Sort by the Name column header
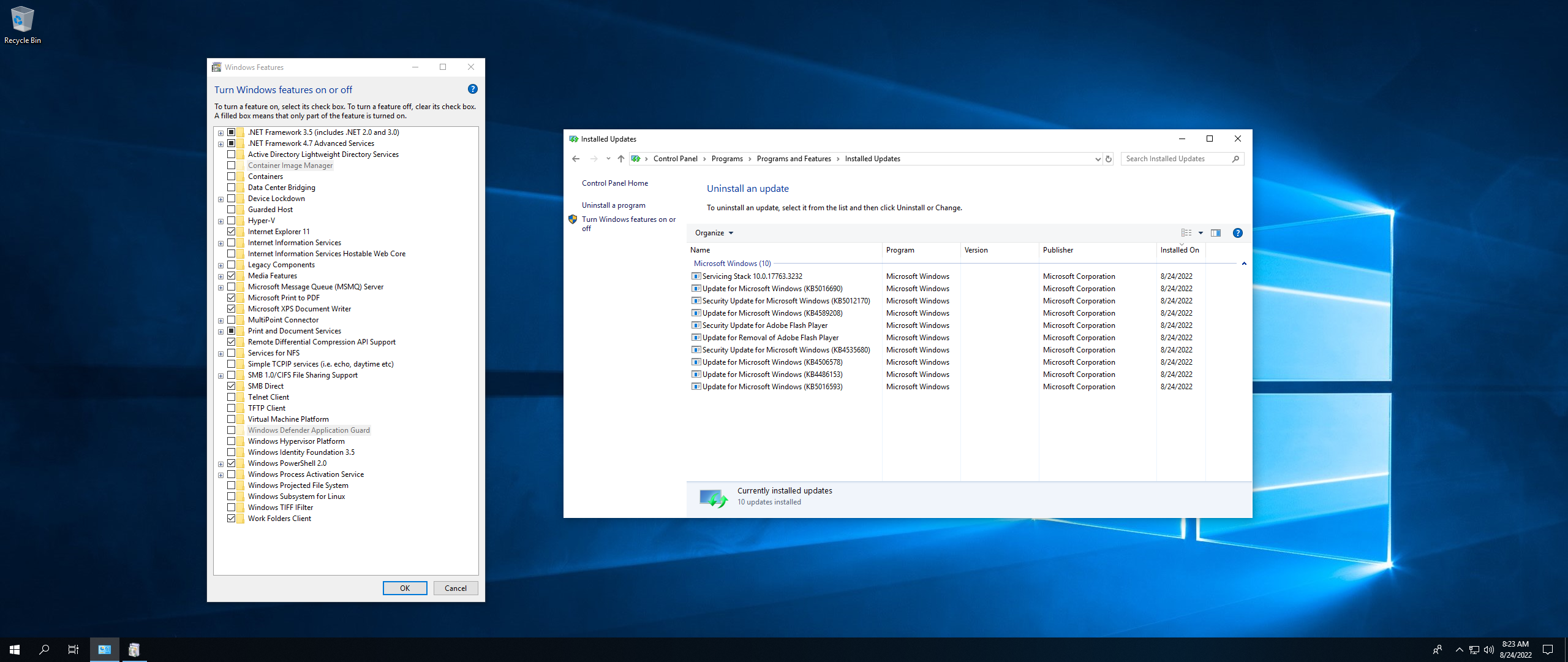Screen dimensions: 1568x662 [784, 250]
